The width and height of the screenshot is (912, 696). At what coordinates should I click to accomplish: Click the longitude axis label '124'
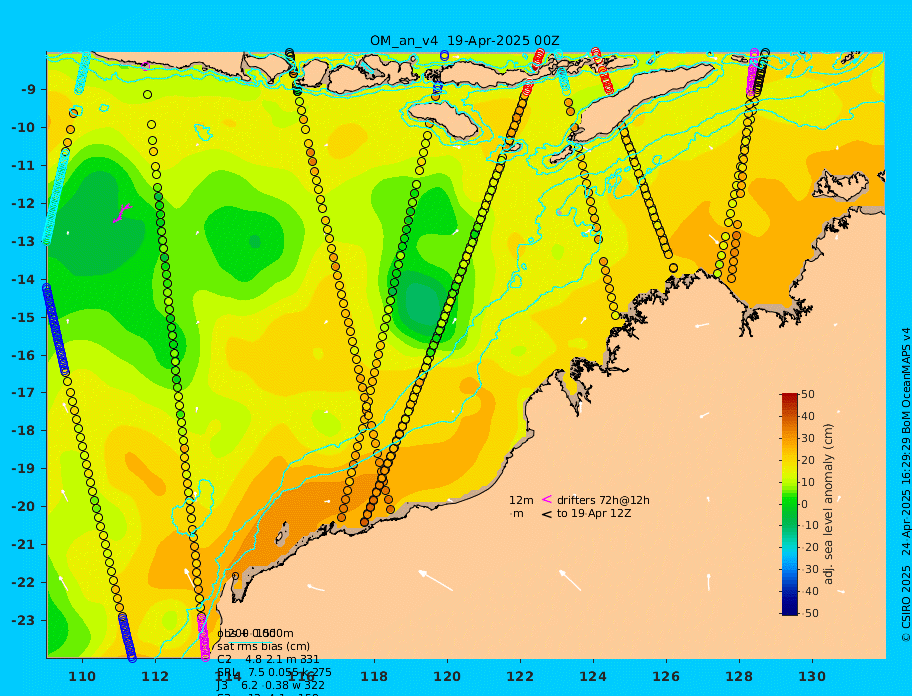[593, 676]
